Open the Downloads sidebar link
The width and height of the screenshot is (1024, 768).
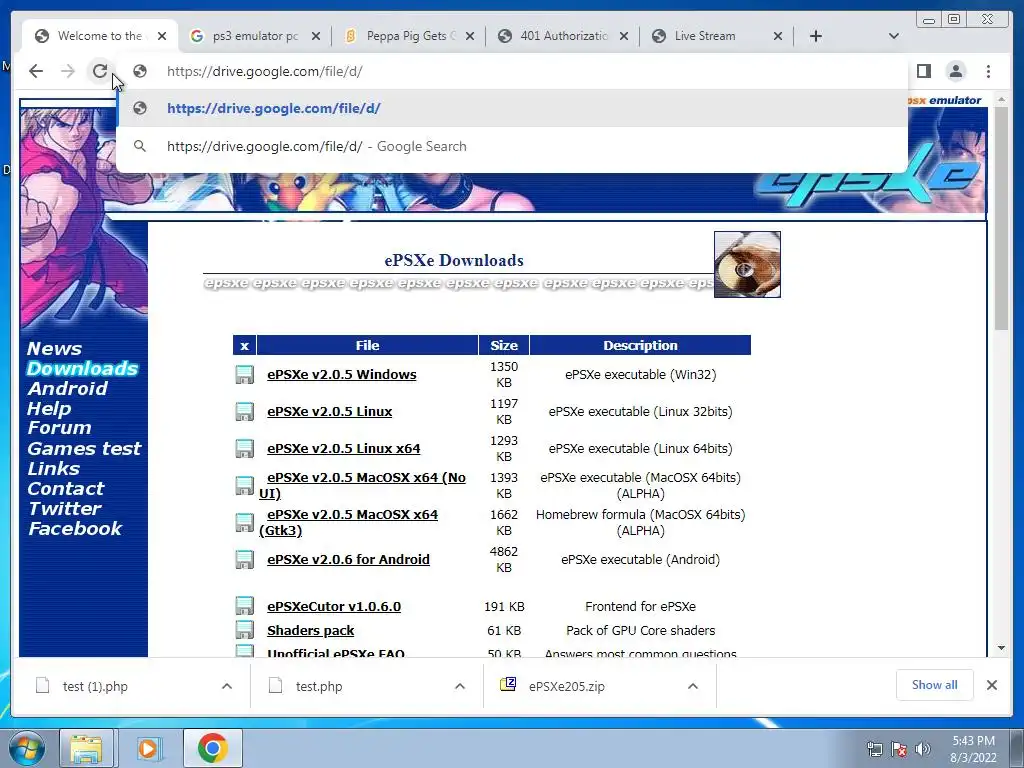click(82, 368)
